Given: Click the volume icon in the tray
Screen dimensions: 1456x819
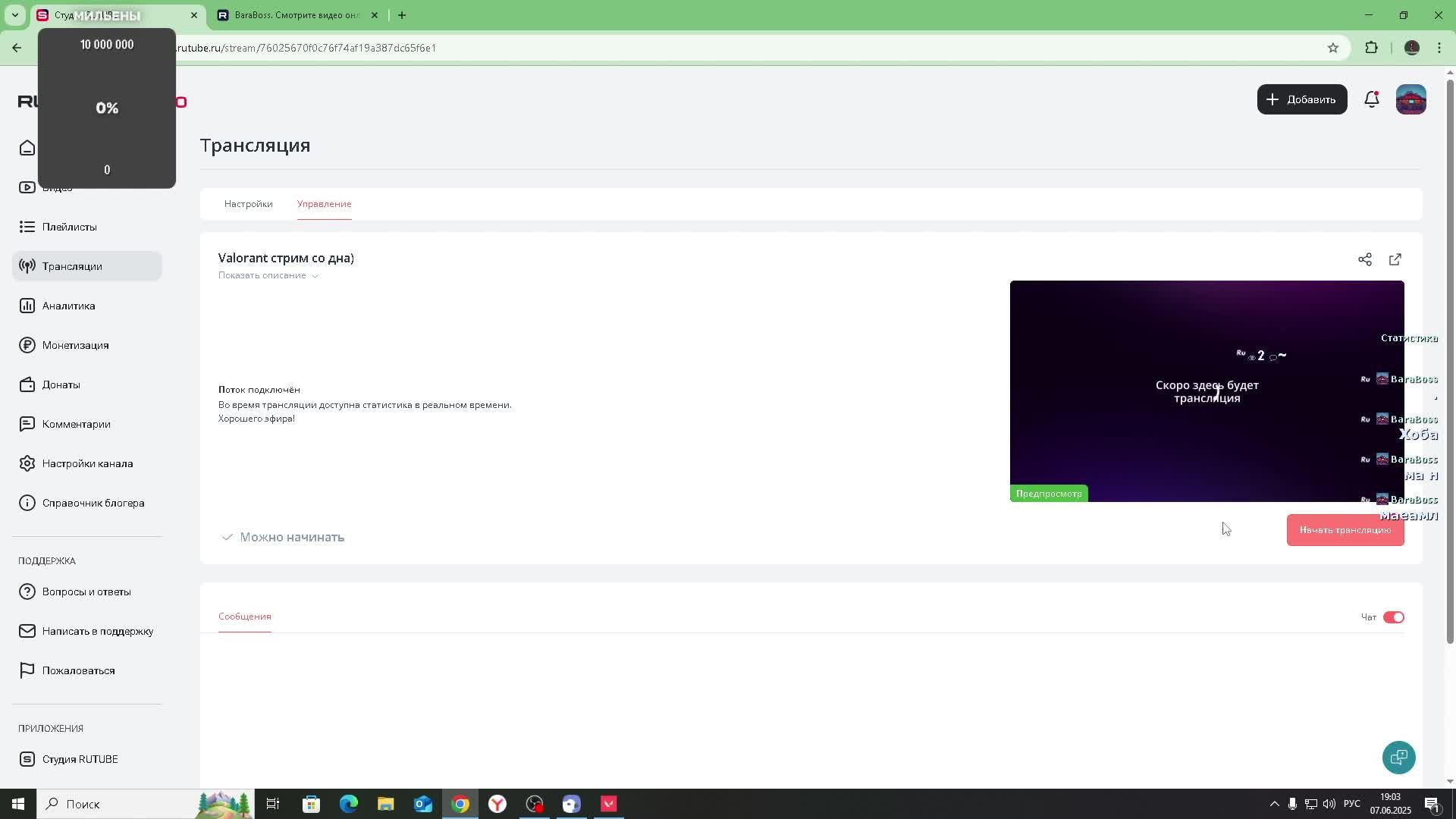Looking at the screenshot, I should 1329,804.
